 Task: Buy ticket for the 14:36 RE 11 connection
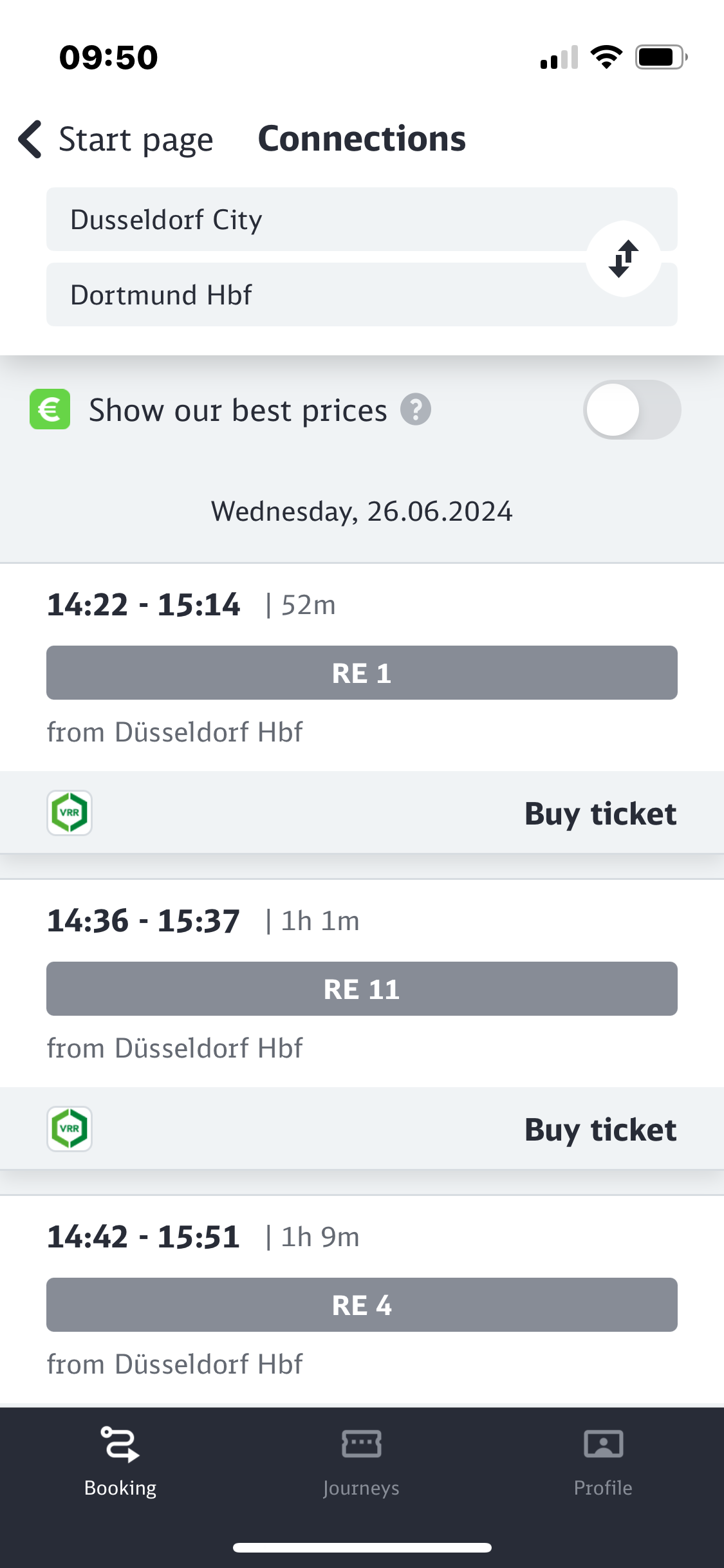click(x=600, y=1130)
